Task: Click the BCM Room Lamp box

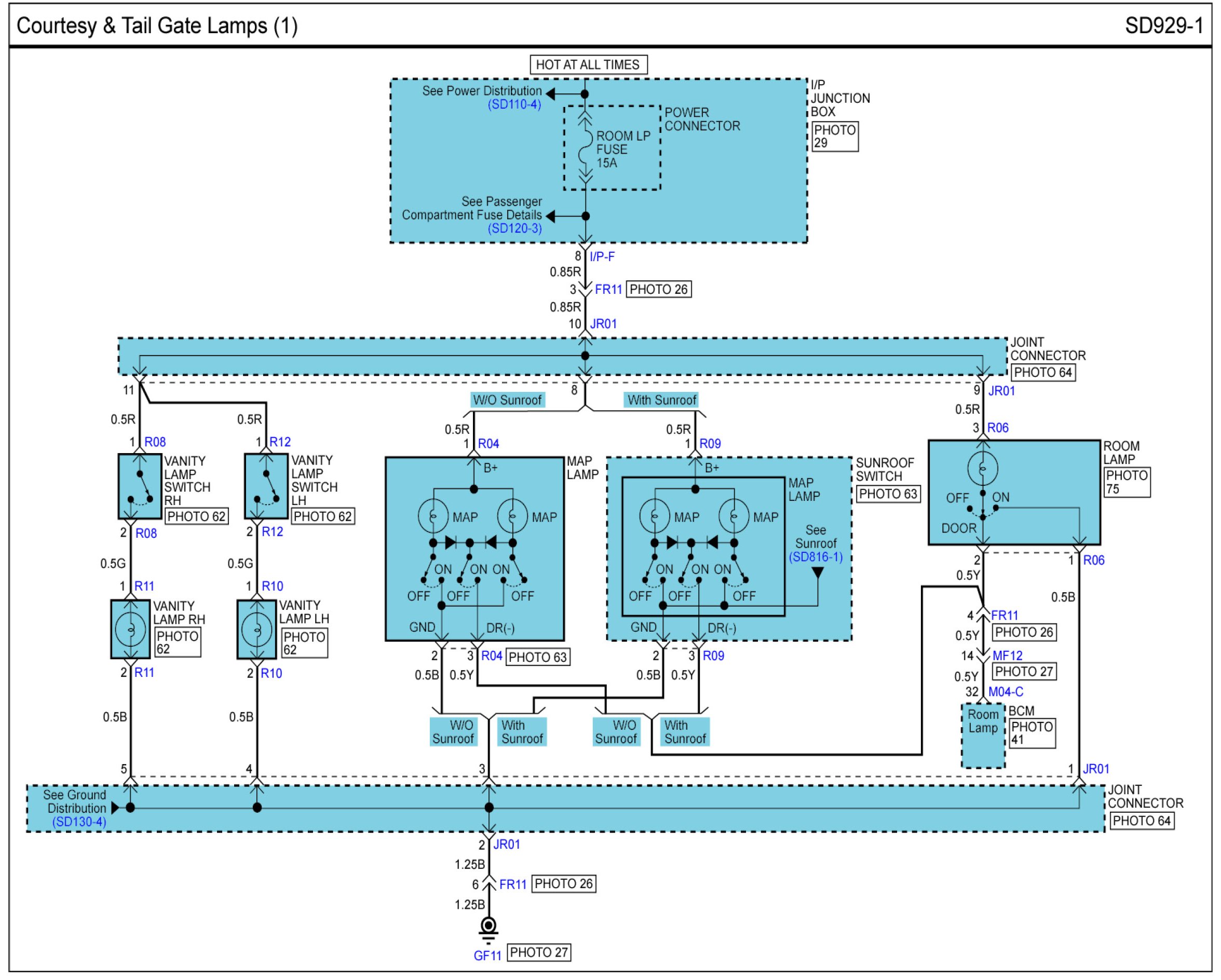Action: [x=983, y=735]
